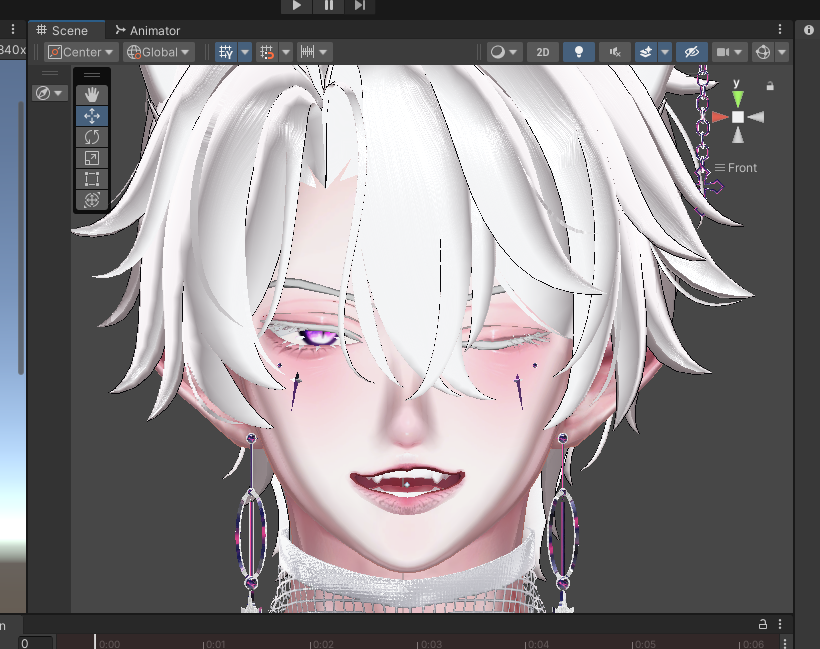Click the 0:04 mark on the timeline
The image size is (820, 649).
point(538,644)
